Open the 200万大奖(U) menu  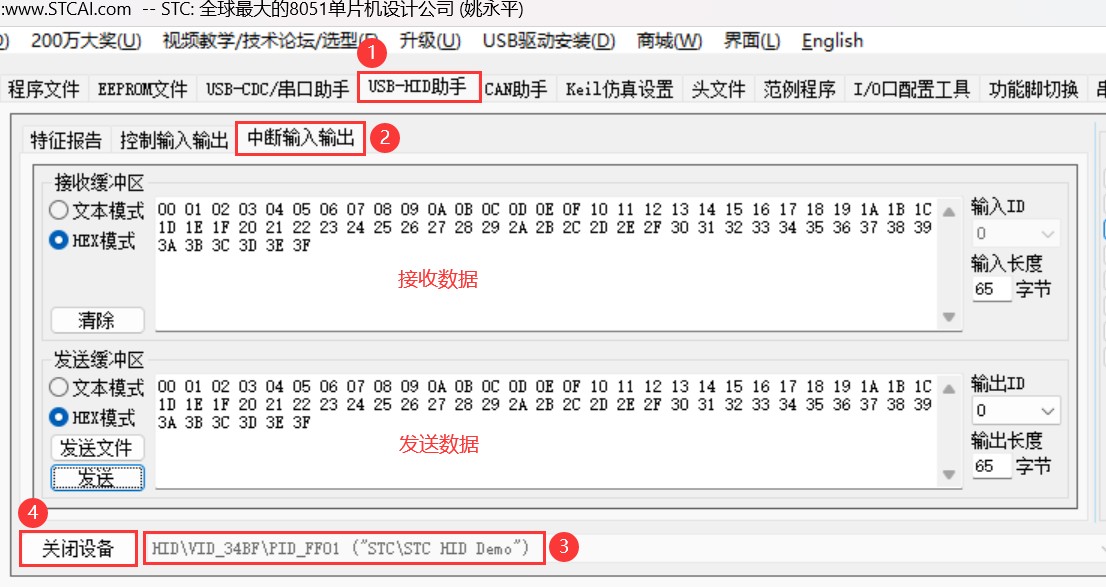[x=86, y=41]
